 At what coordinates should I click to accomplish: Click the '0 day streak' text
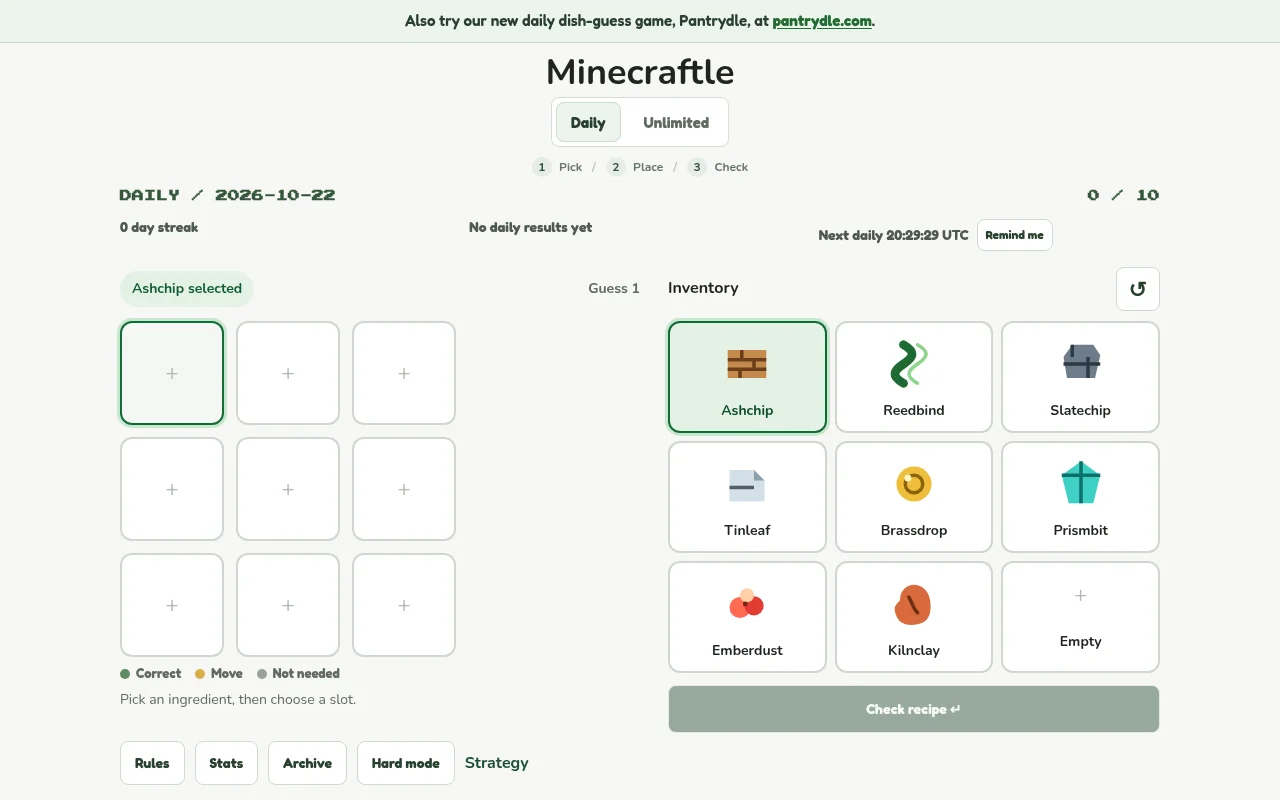[159, 228]
